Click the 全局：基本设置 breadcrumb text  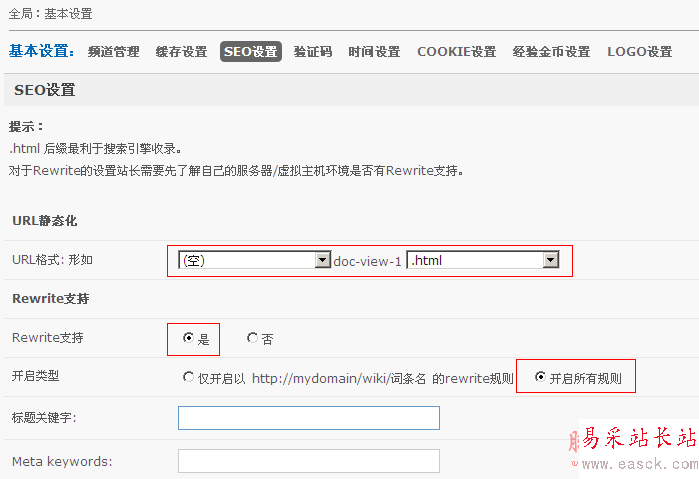50,14
